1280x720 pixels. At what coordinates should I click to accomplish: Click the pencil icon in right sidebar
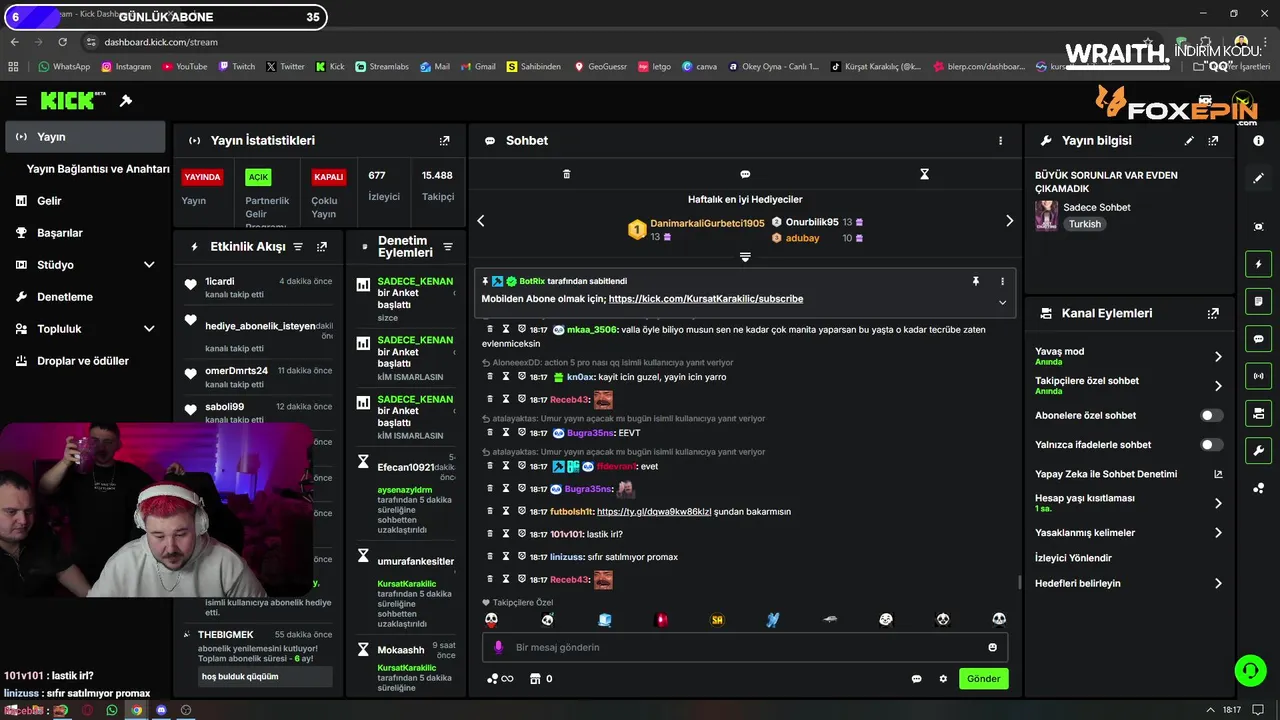1258,178
